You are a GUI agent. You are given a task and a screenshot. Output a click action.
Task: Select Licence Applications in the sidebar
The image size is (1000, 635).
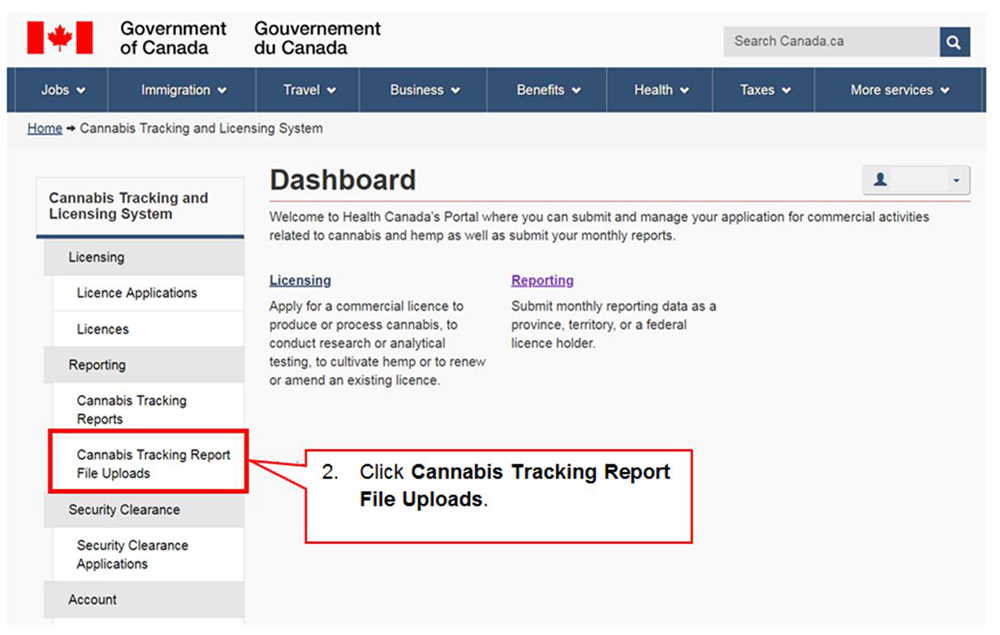(137, 293)
